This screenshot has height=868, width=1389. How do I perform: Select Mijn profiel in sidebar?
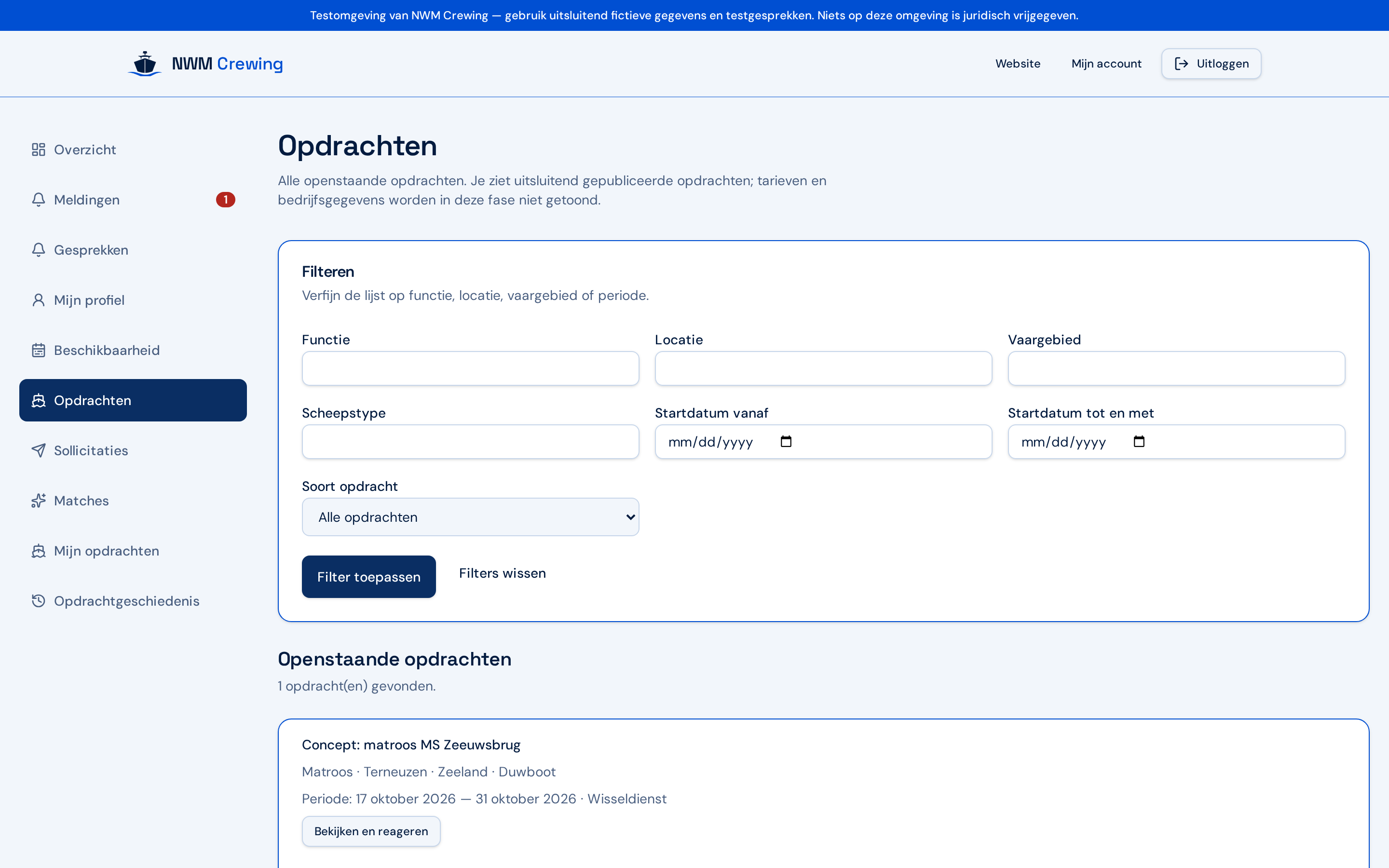(133, 300)
